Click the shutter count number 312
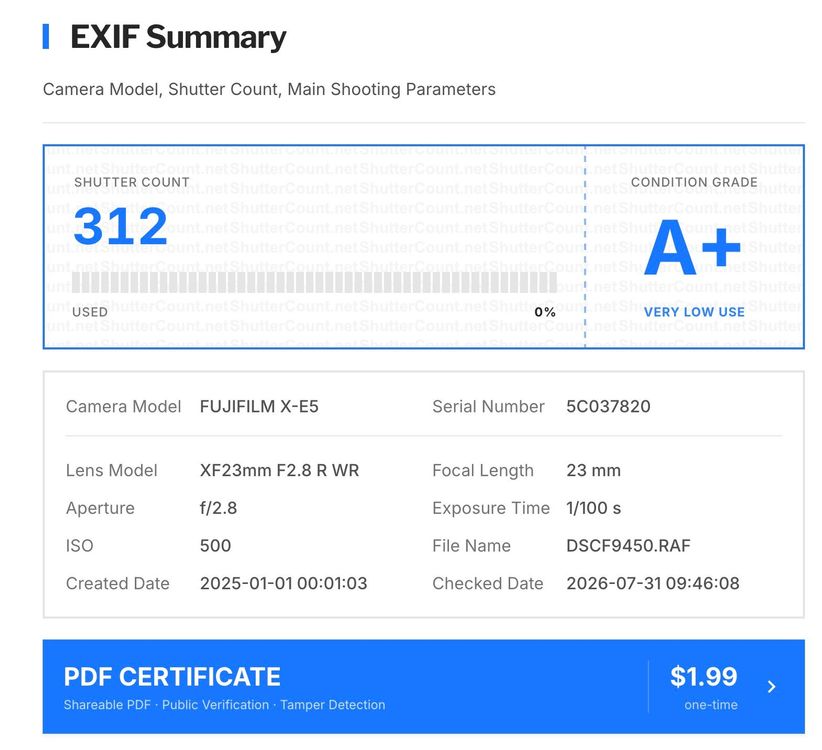The height and width of the screenshot is (750, 822). [121, 226]
